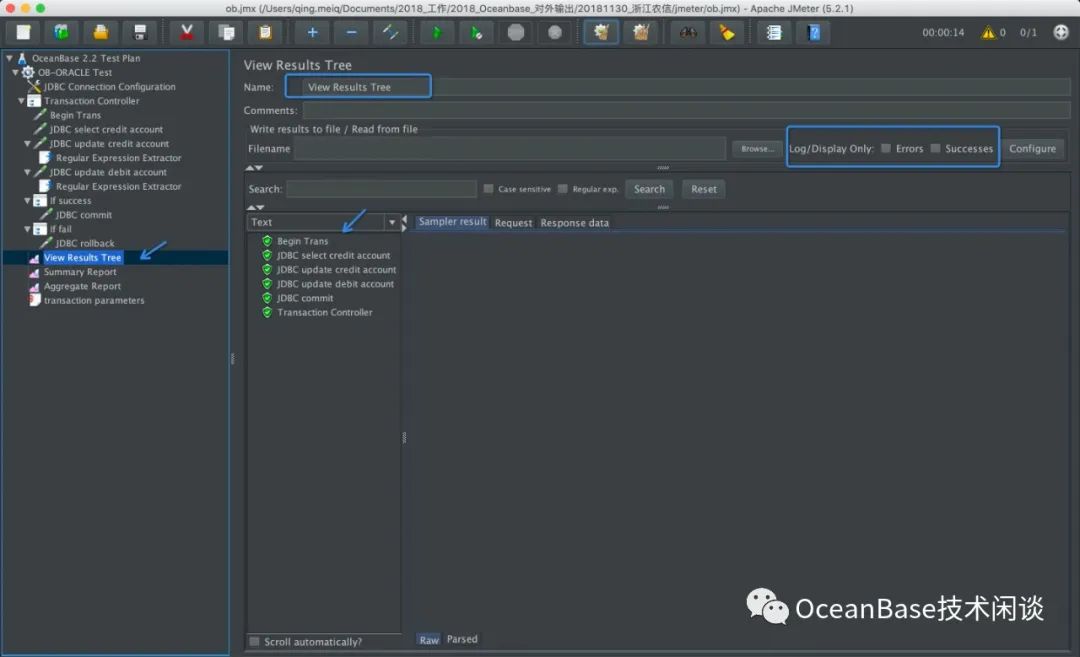Screen dimensions: 1080x657
Task: Open the Search binoculars icon
Action: [x=687, y=32]
